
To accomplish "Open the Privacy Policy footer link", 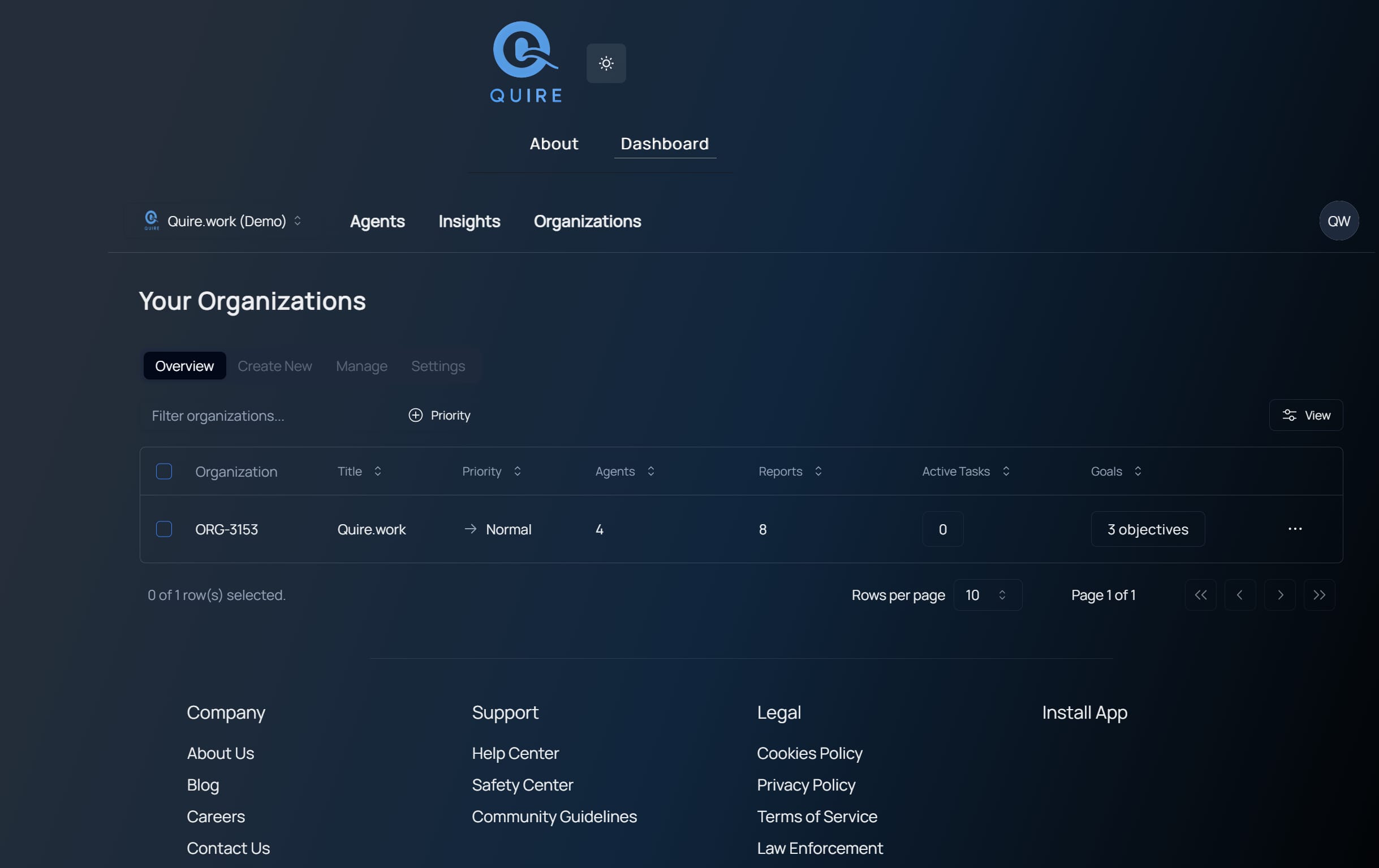I will (x=806, y=784).
